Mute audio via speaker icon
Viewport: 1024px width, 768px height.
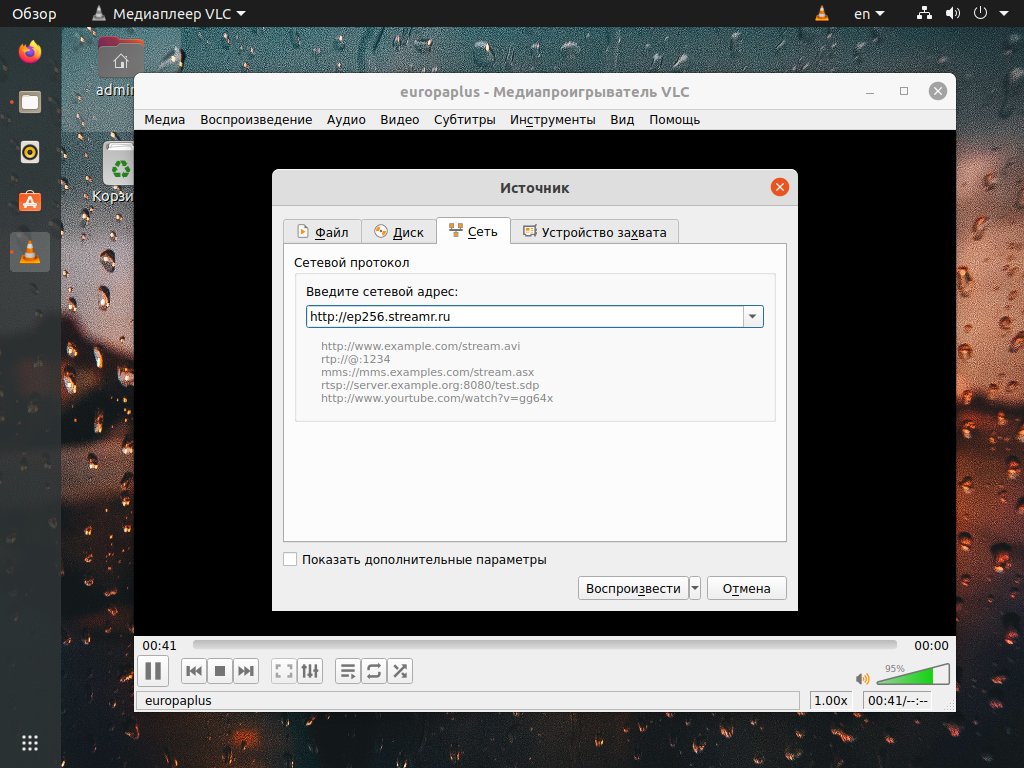click(x=862, y=679)
